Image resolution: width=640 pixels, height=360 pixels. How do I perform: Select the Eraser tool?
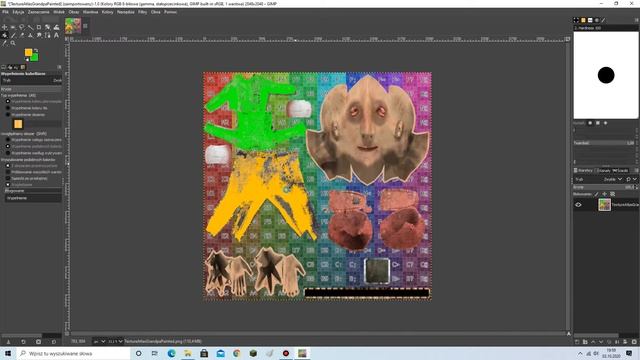22,36
